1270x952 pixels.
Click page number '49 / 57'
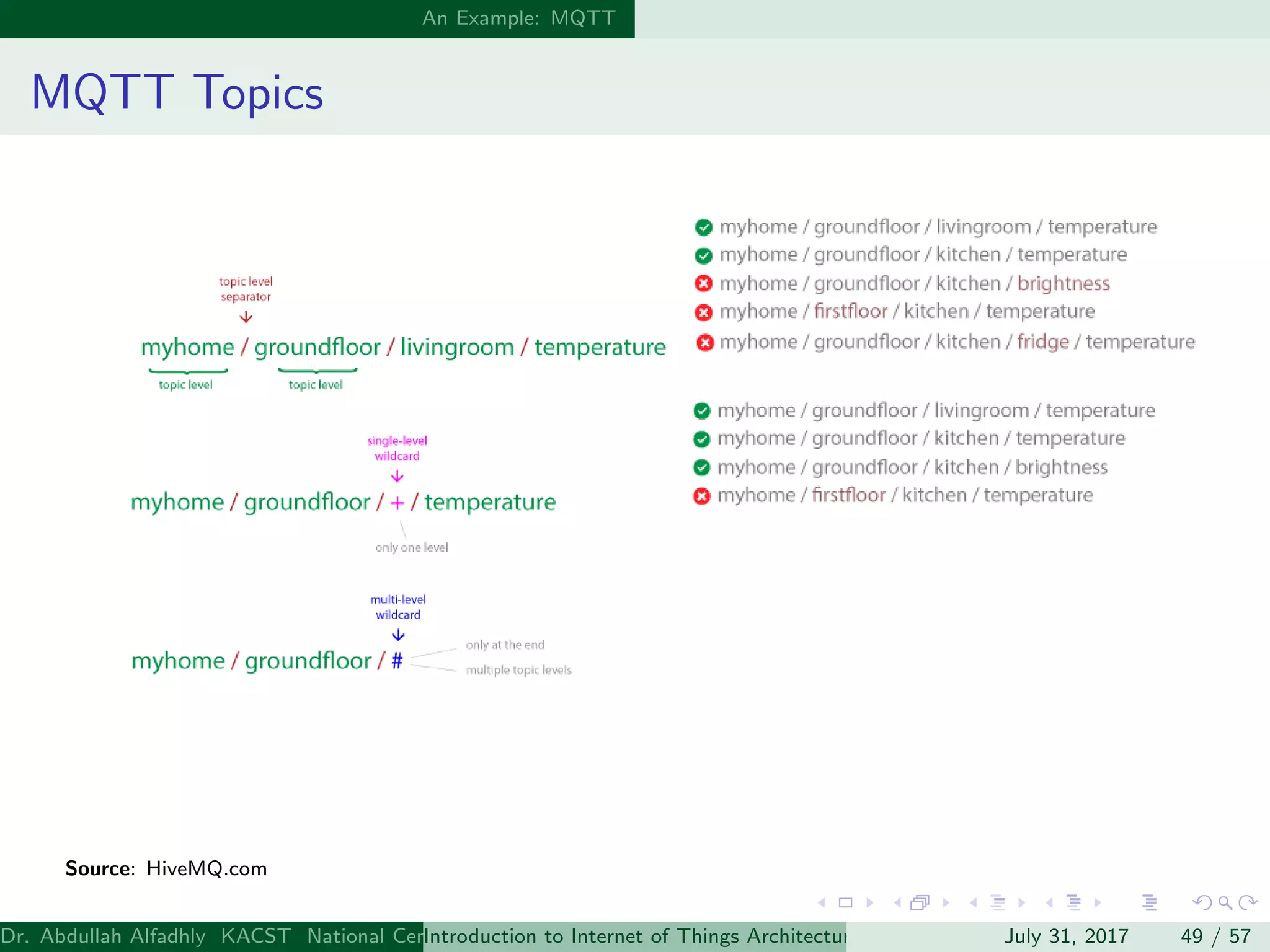click(x=1215, y=936)
